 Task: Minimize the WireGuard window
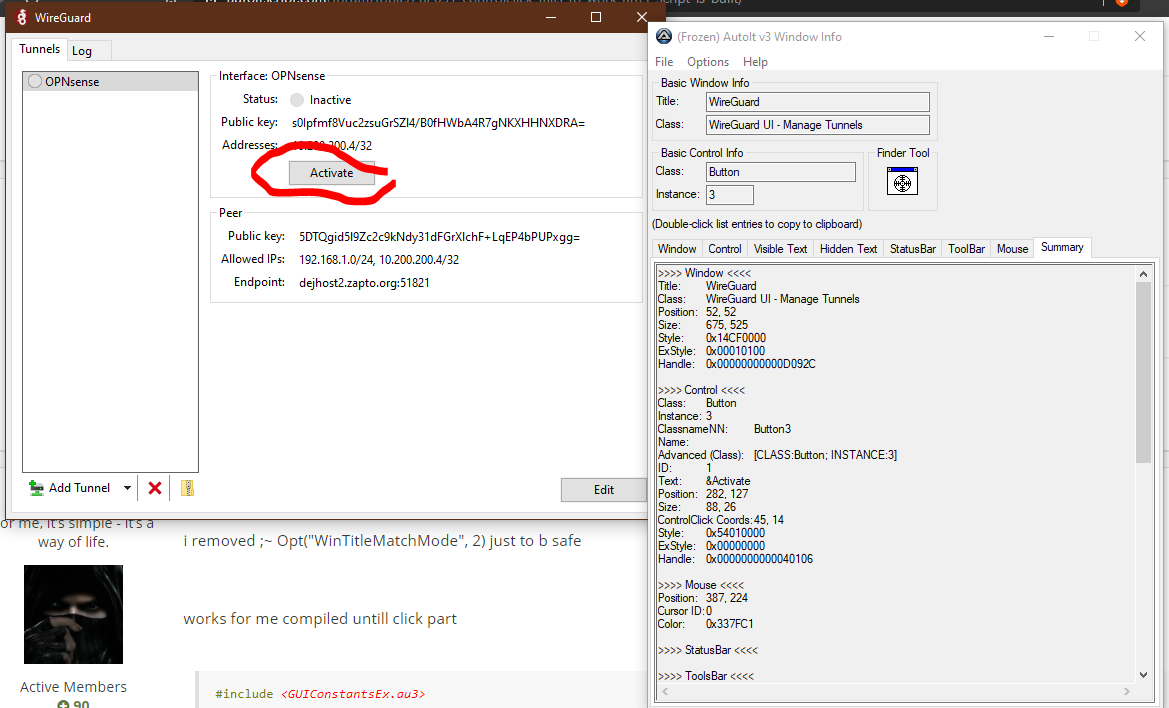(551, 17)
